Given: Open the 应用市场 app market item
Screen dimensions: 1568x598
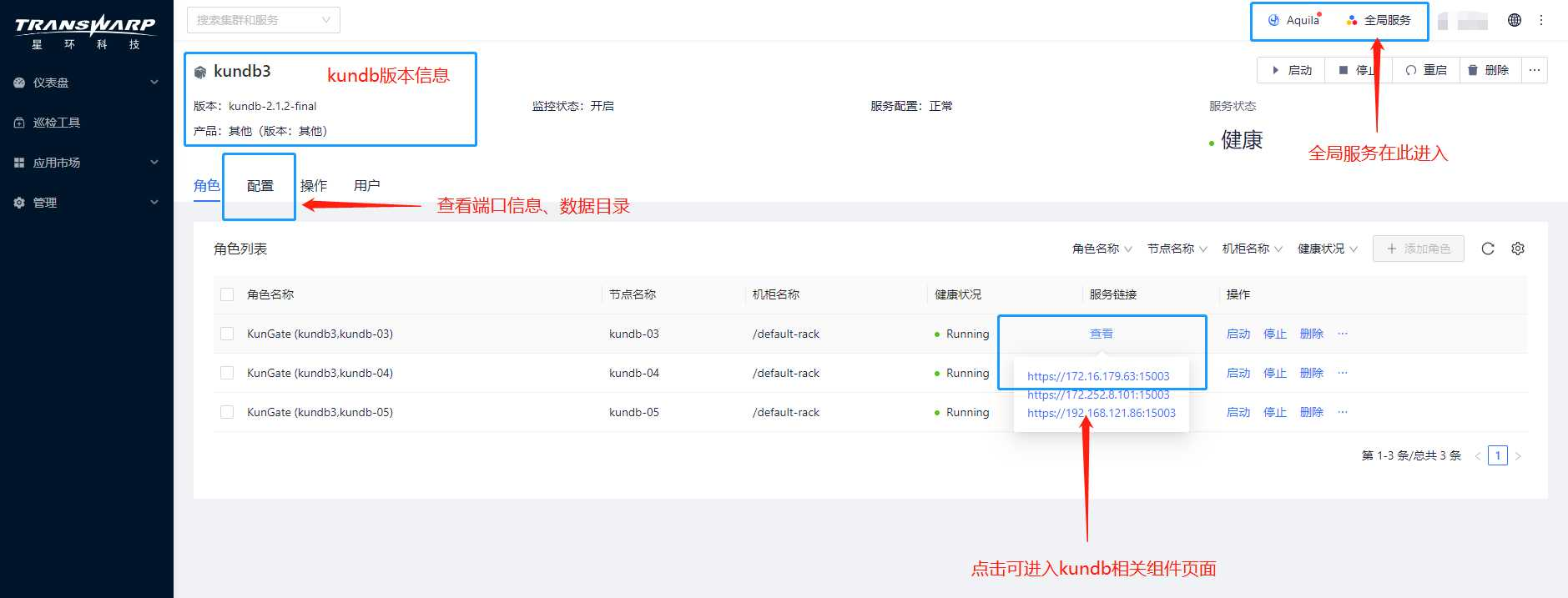Looking at the screenshot, I should tap(56, 163).
